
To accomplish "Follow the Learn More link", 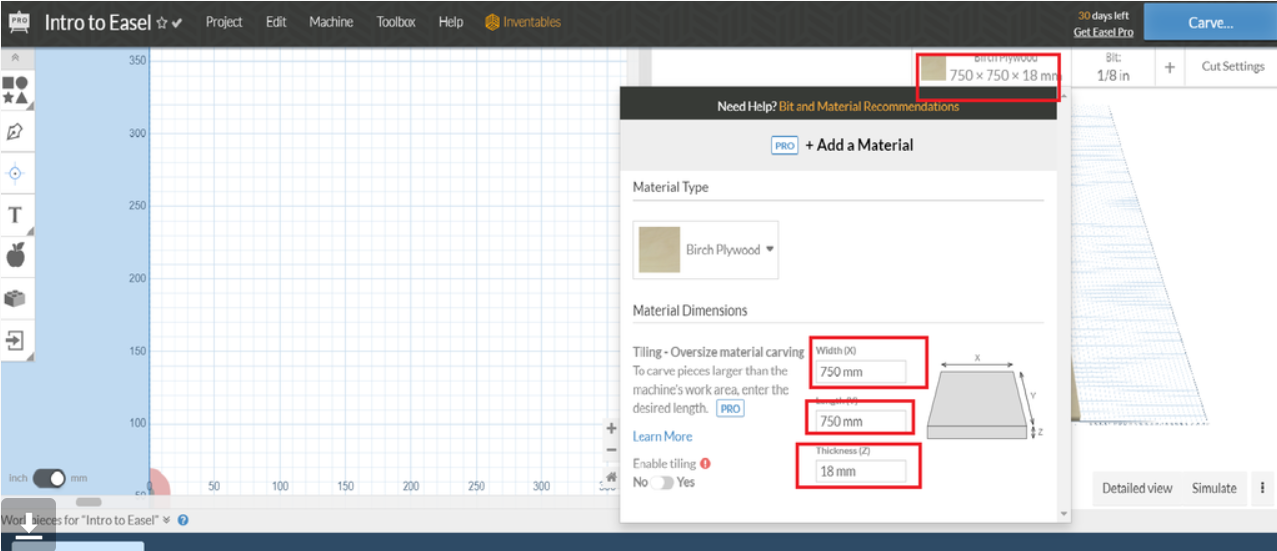I will click(x=662, y=436).
